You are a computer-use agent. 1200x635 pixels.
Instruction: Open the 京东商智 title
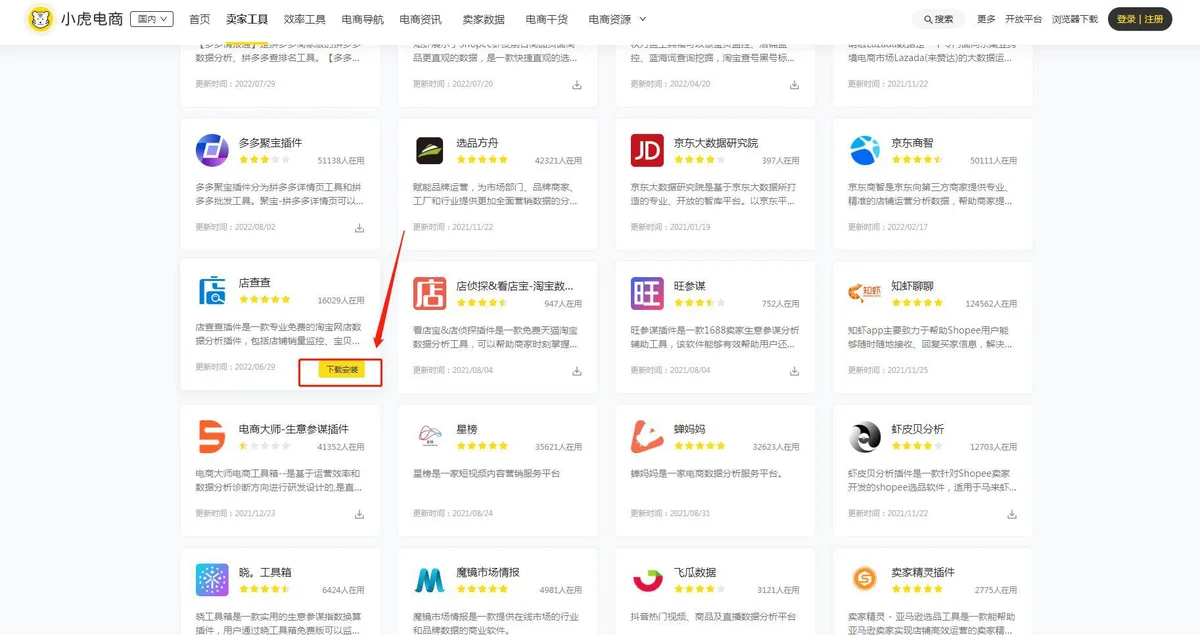[912, 143]
